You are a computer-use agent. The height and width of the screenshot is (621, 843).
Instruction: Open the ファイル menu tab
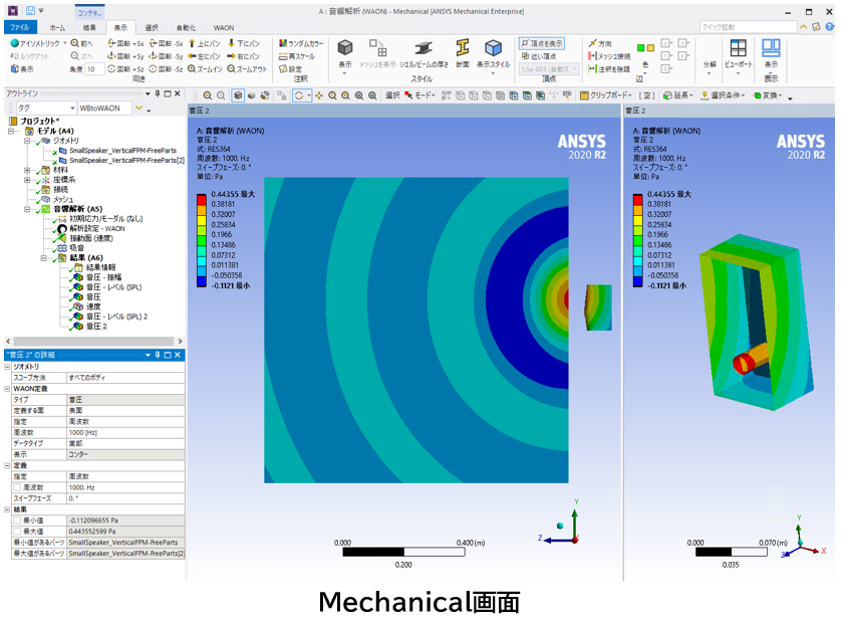click(20, 27)
